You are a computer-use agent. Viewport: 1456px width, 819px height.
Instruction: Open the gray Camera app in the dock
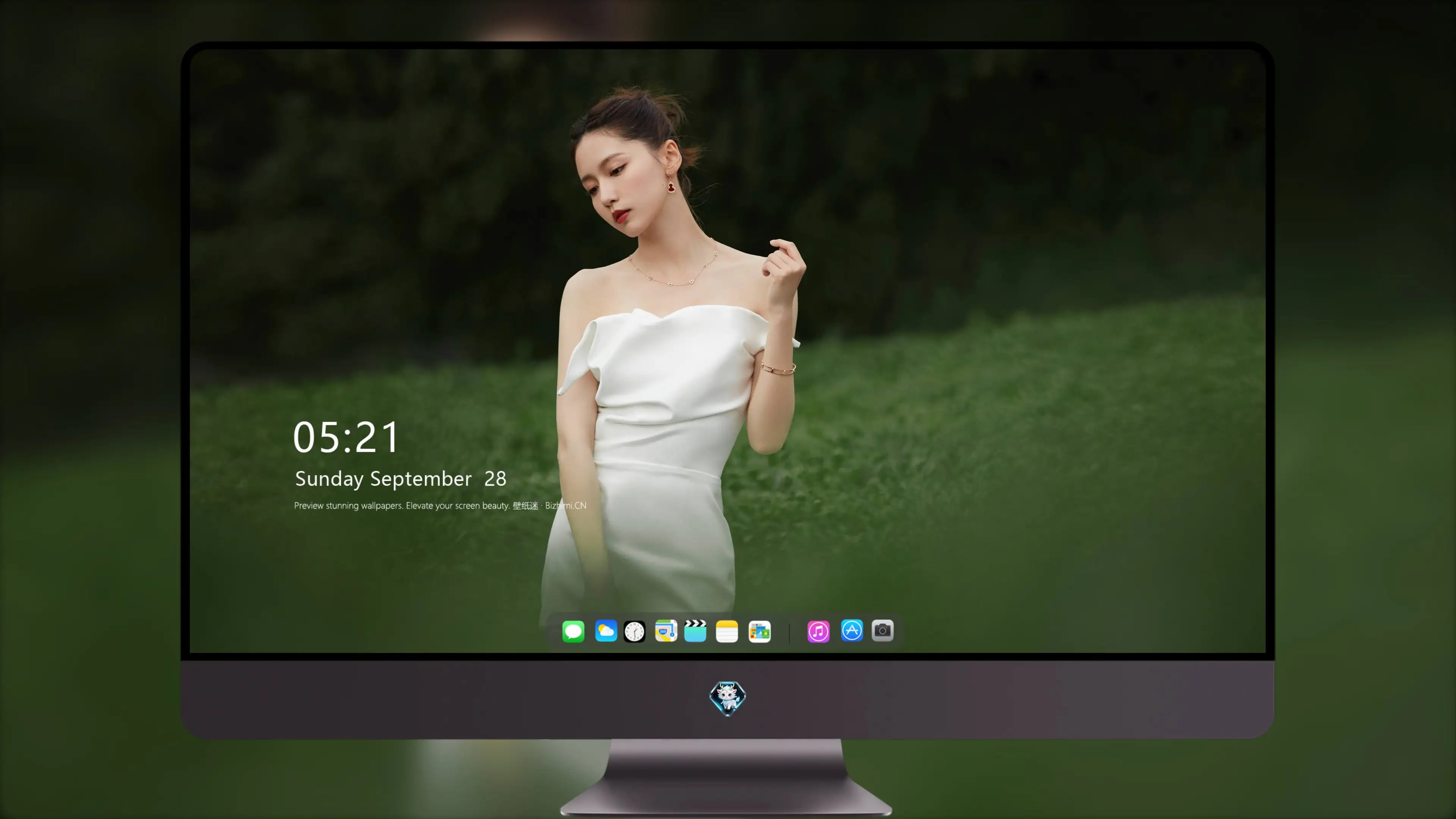[883, 631]
